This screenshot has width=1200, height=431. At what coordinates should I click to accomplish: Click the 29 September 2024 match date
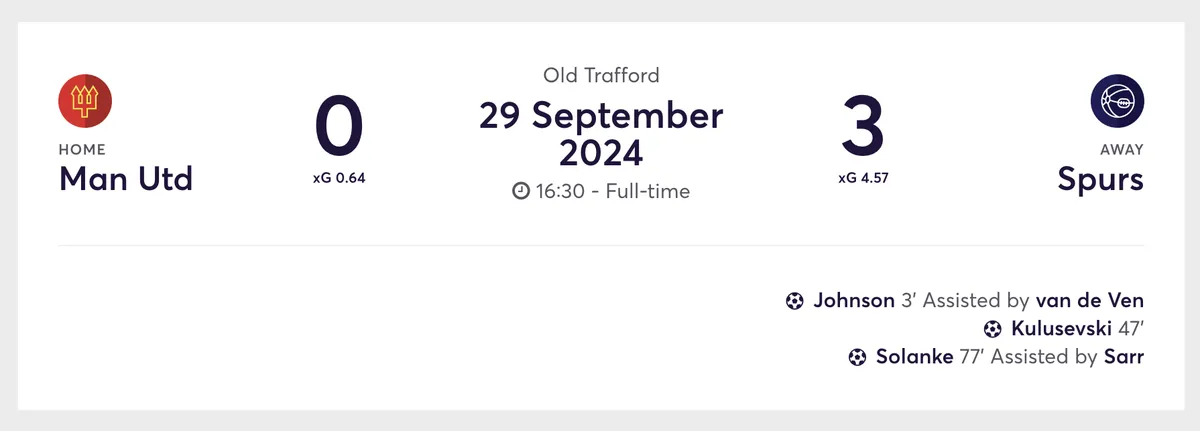click(601, 134)
